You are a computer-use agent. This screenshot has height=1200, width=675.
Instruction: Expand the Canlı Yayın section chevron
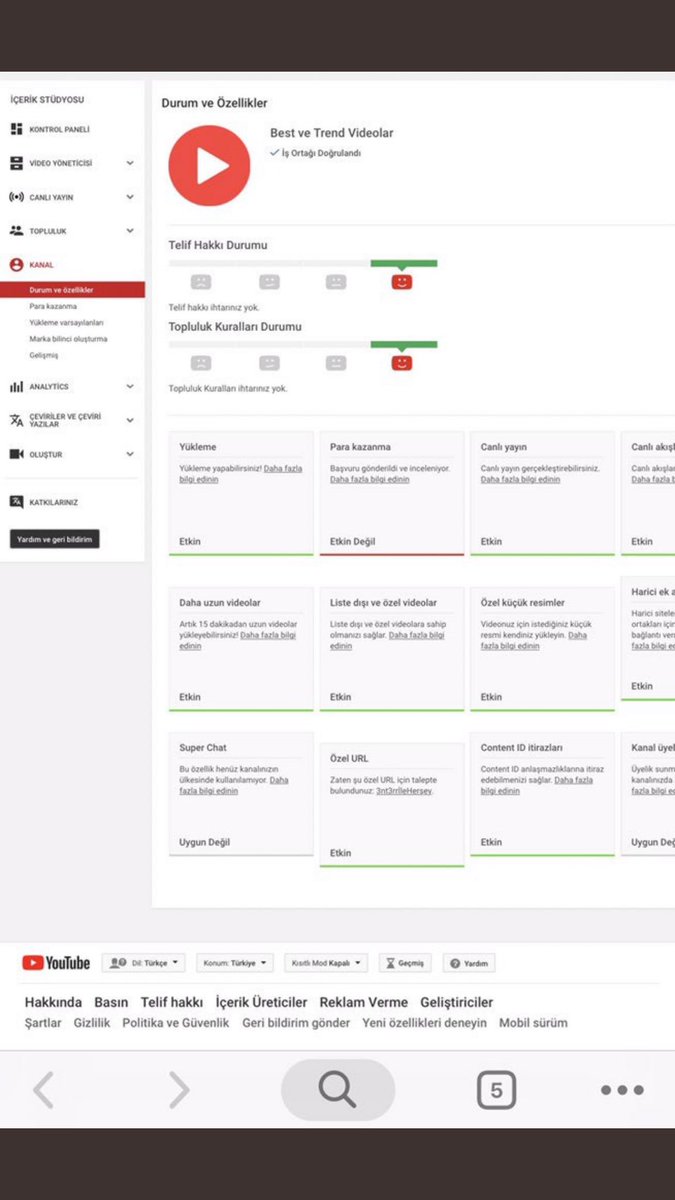(130, 197)
